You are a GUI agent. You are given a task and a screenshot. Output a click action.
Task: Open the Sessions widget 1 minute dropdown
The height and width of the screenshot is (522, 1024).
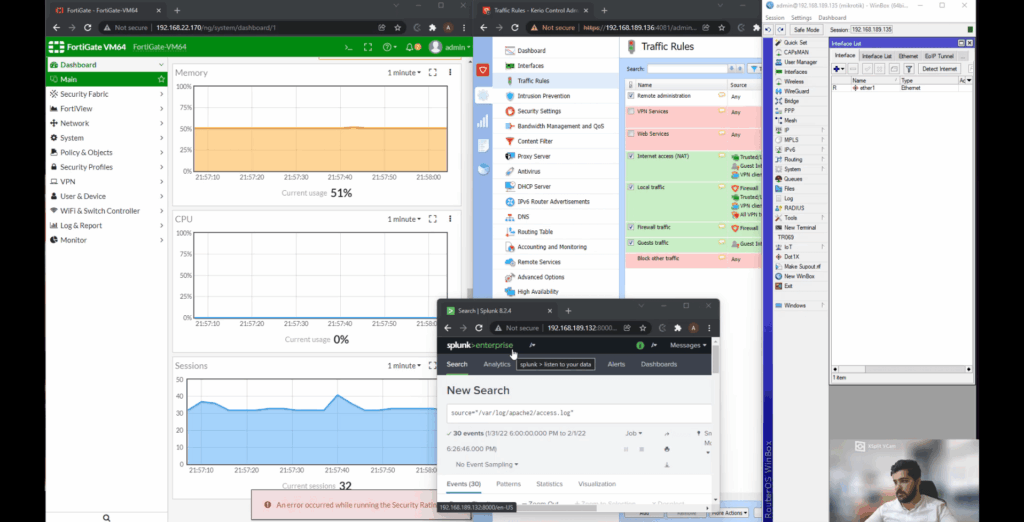[404, 366]
